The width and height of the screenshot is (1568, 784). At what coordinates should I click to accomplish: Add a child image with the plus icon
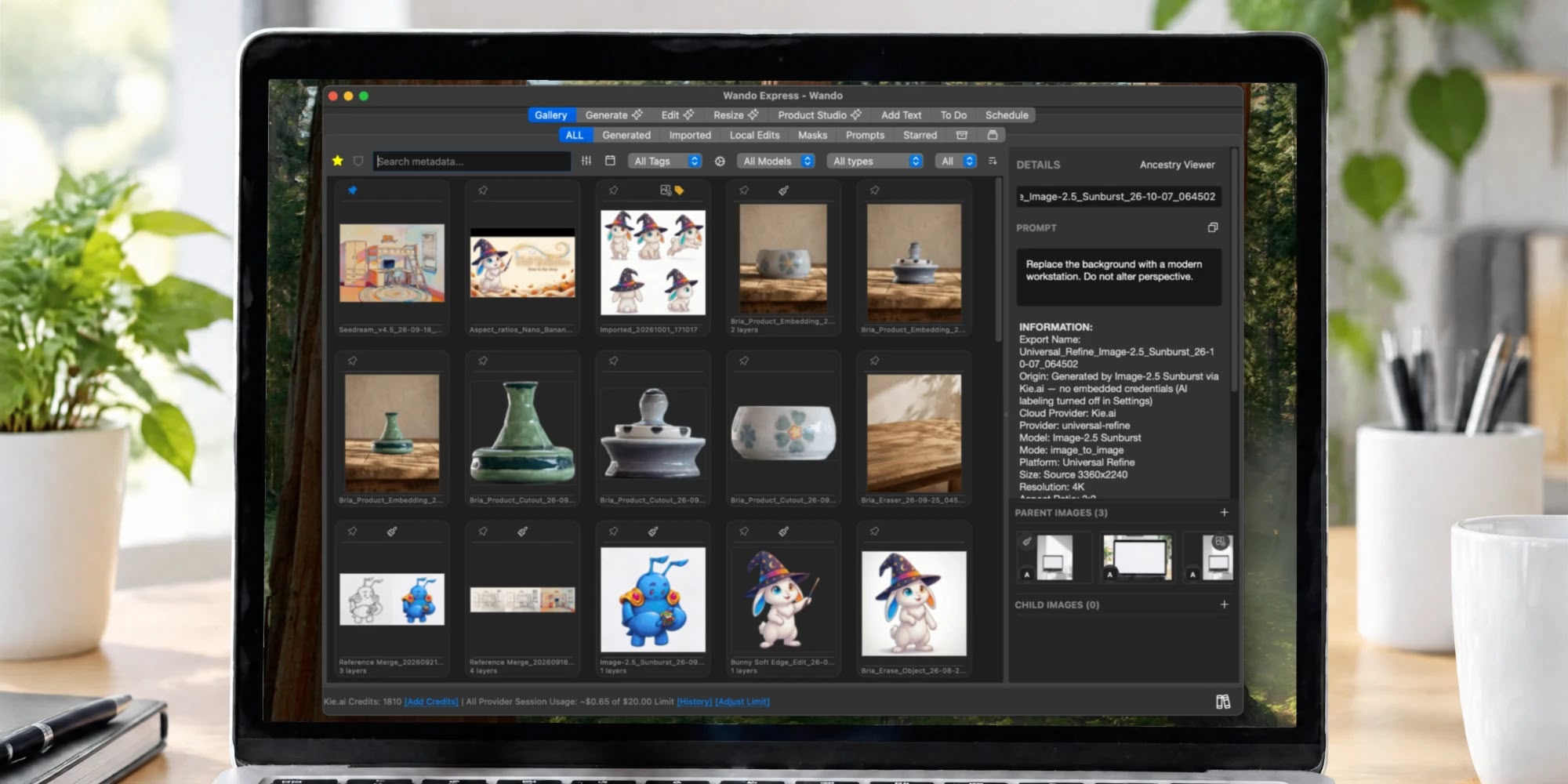1224,604
